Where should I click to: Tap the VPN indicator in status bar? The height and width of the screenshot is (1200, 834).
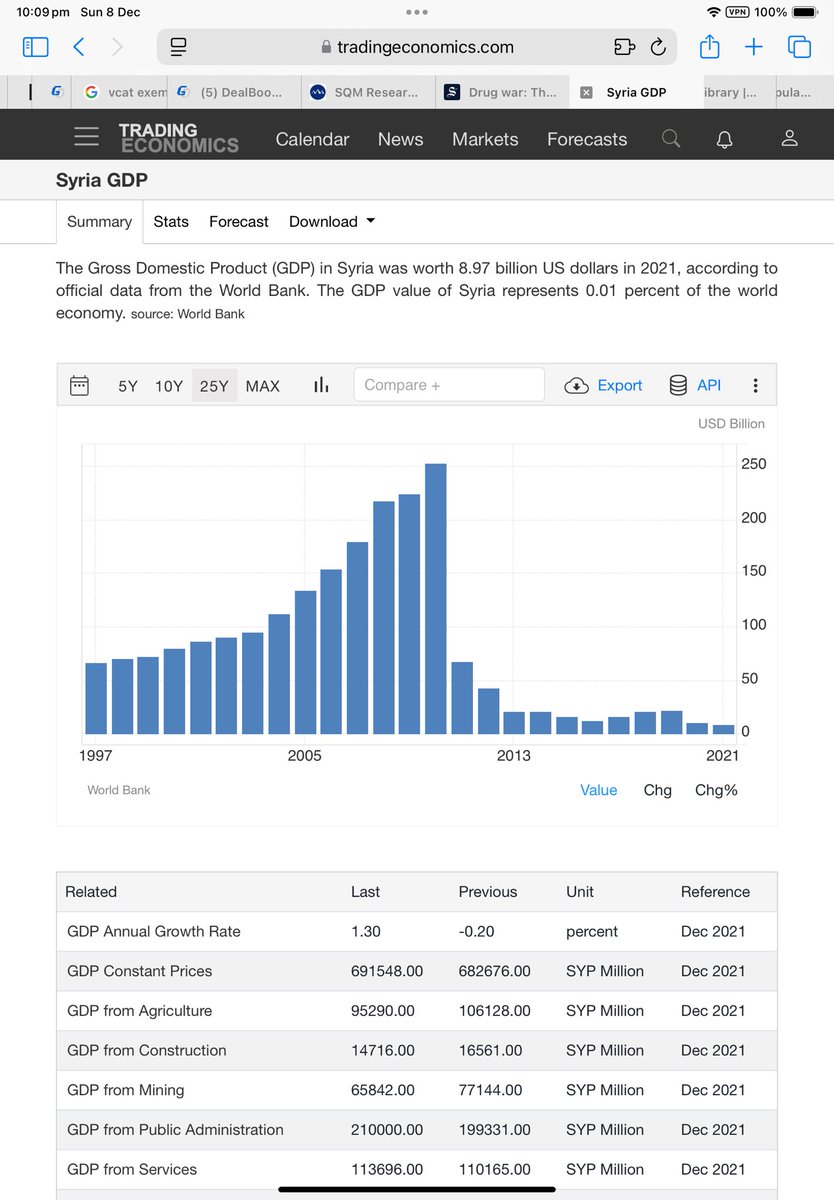pos(738,12)
